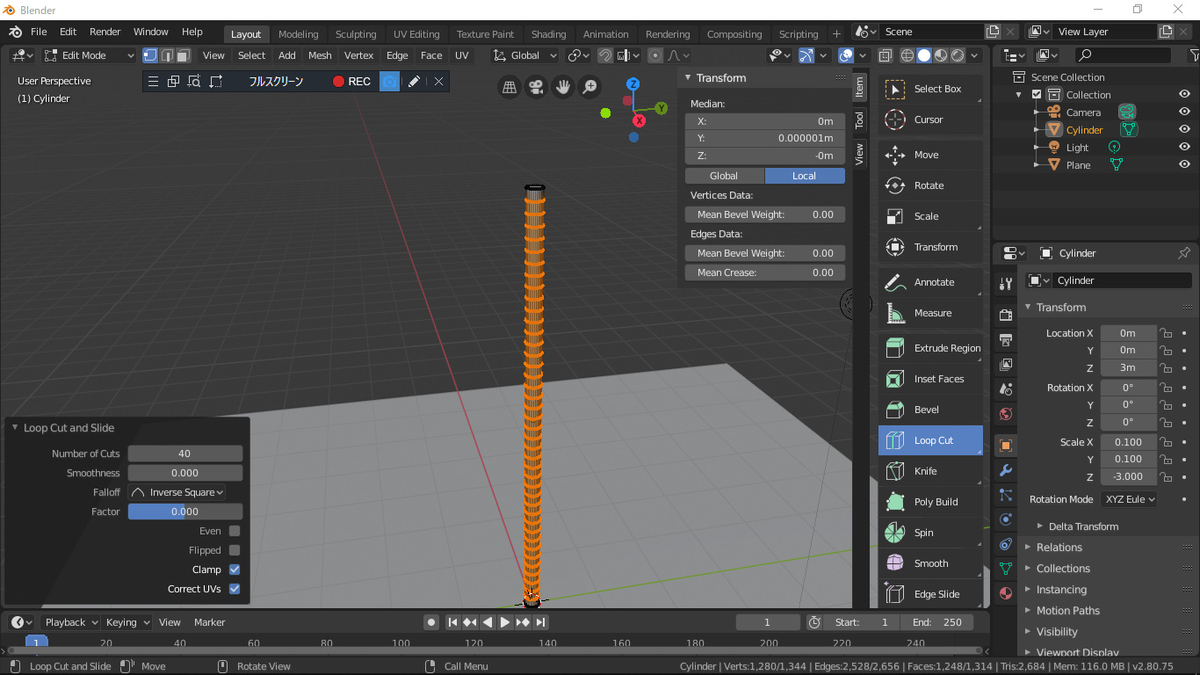Hide the Cylinder object in outliner
1200x675 pixels.
click(x=1184, y=130)
